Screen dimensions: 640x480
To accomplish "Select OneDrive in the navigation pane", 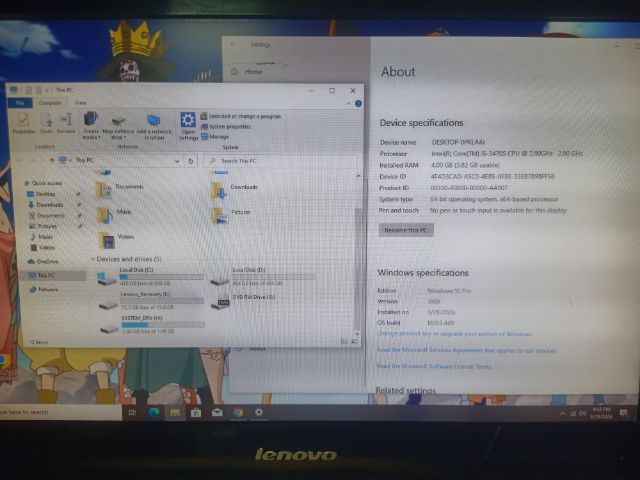I will [x=47, y=261].
